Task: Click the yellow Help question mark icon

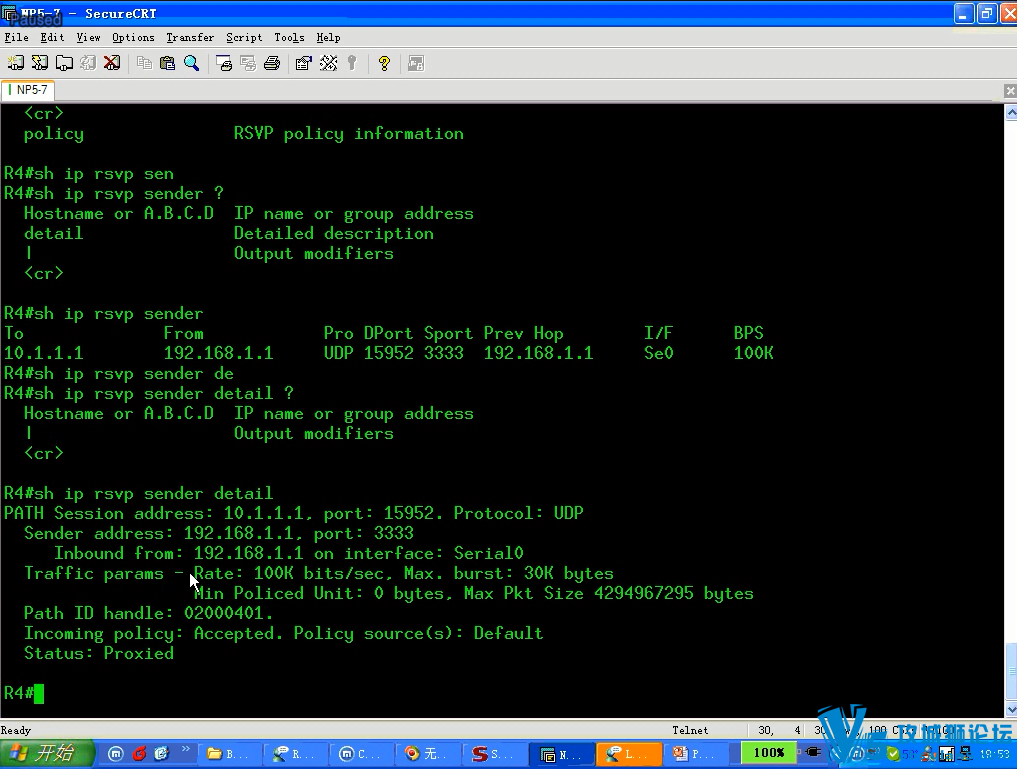Action: click(x=384, y=63)
